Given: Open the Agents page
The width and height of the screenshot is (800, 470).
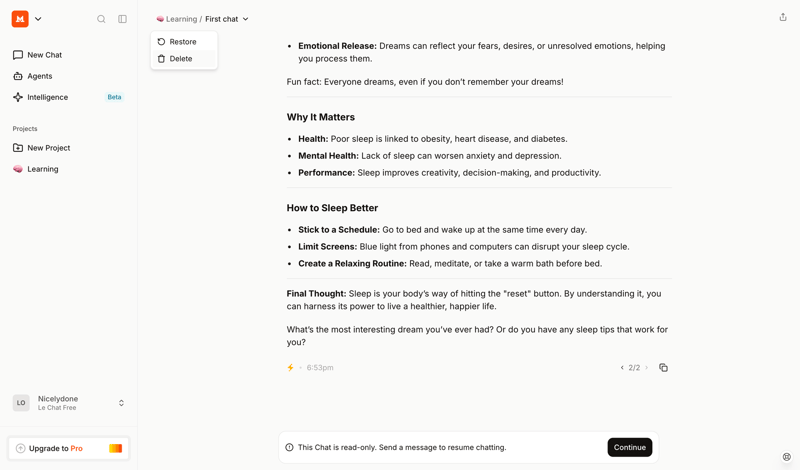Looking at the screenshot, I should pos(40,76).
